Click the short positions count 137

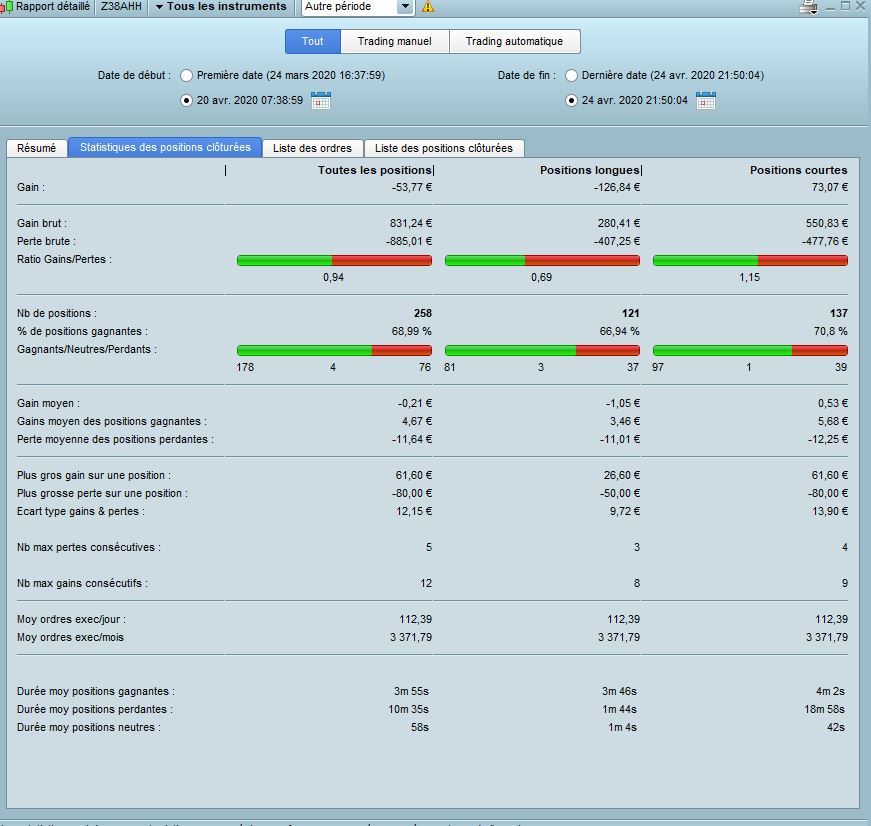(x=839, y=313)
